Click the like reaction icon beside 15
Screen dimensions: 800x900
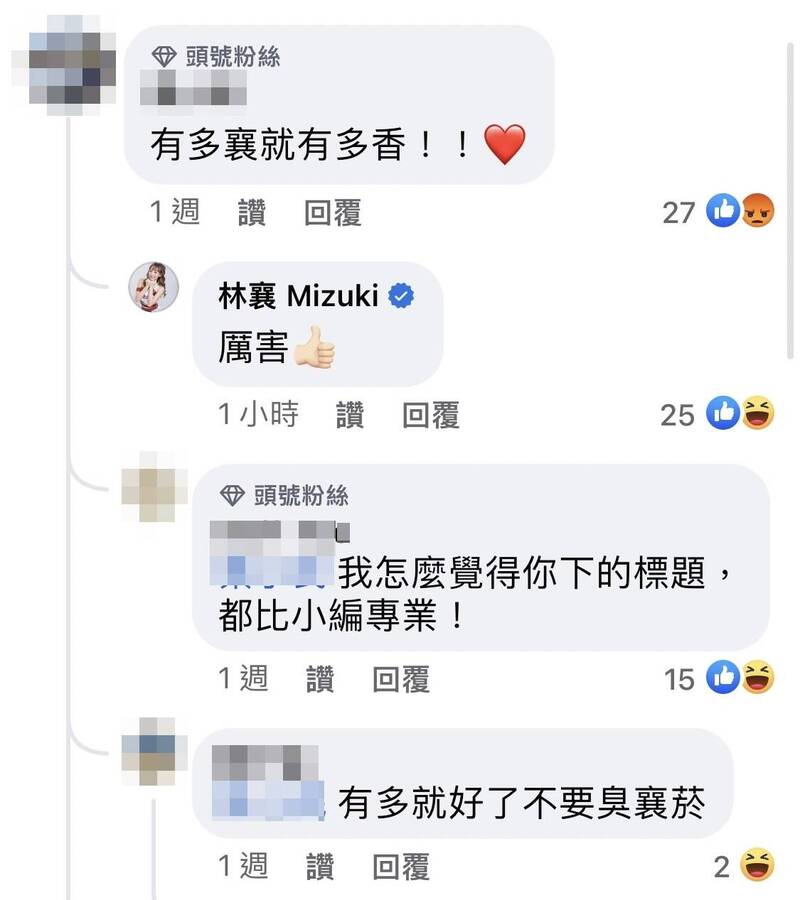pyautogui.click(x=723, y=677)
